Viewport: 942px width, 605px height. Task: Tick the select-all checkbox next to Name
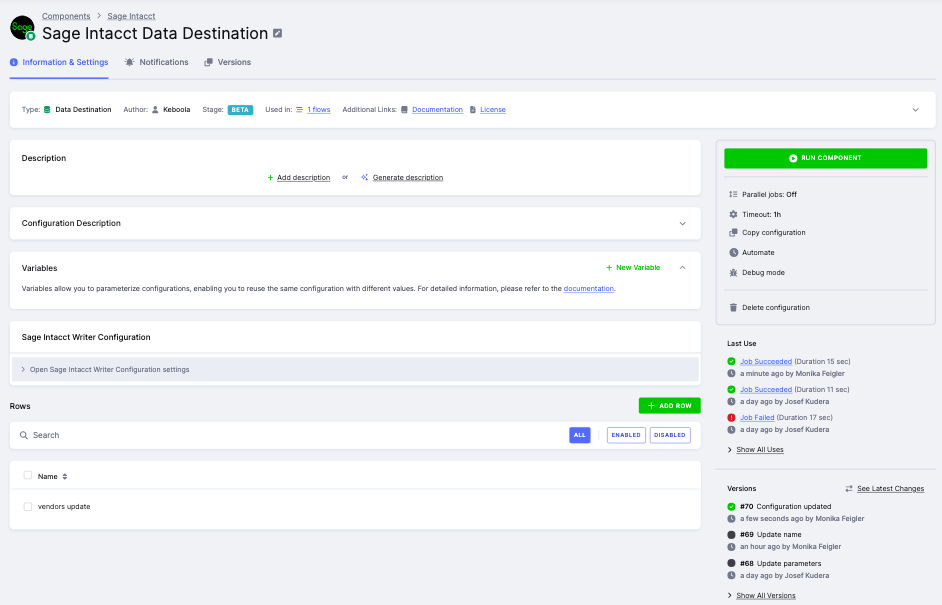pyautogui.click(x=28, y=475)
